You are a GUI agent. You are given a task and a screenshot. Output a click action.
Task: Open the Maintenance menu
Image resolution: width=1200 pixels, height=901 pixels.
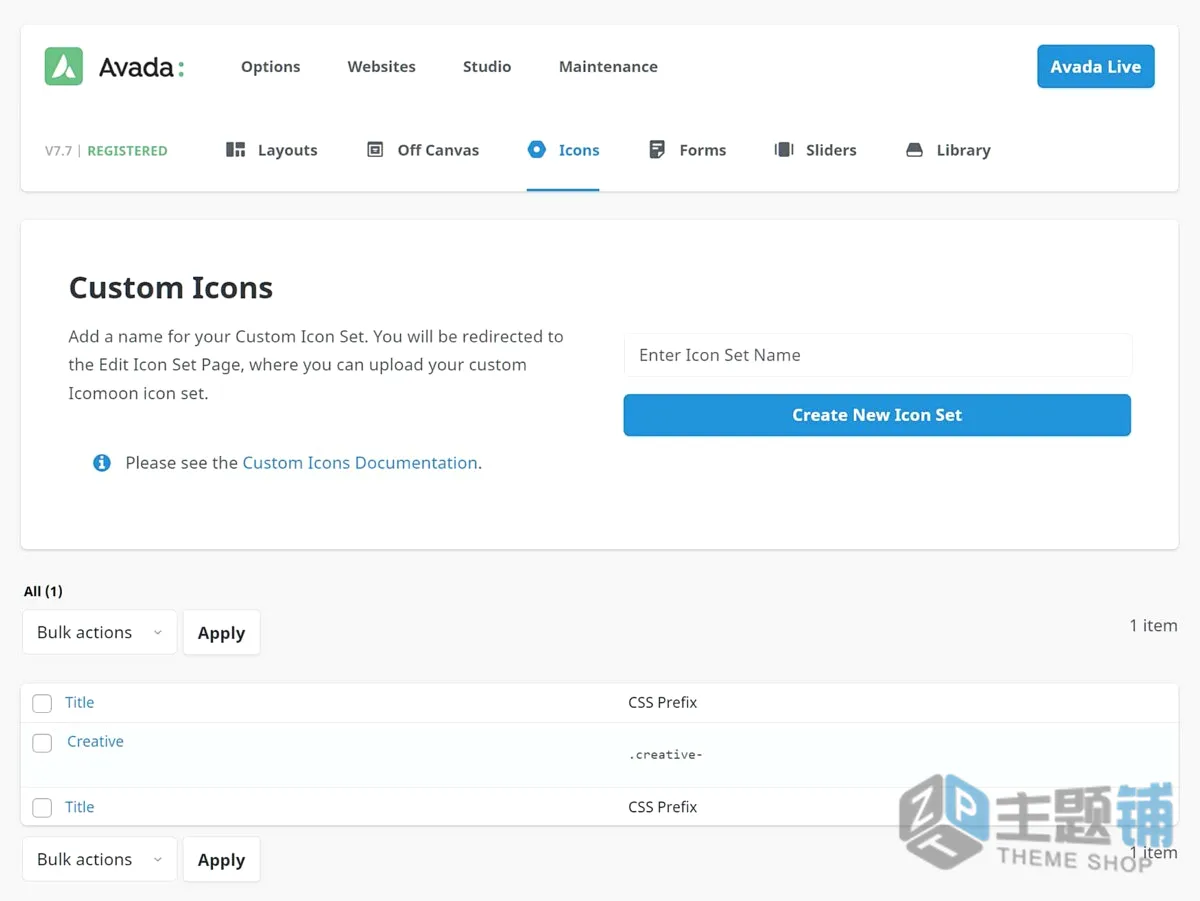608,67
